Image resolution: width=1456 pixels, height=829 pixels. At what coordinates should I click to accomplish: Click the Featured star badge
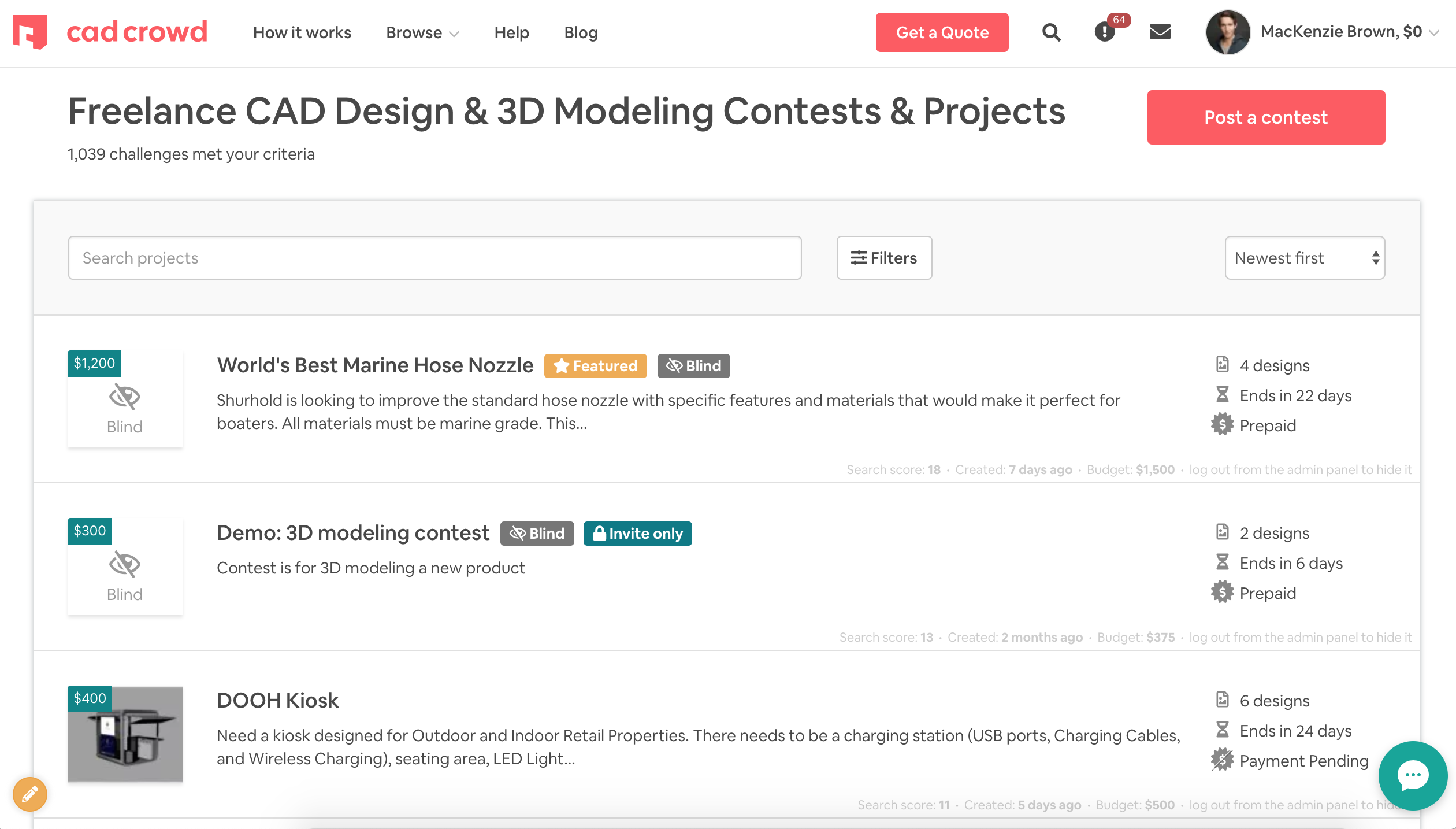click(x=595, y=365)
